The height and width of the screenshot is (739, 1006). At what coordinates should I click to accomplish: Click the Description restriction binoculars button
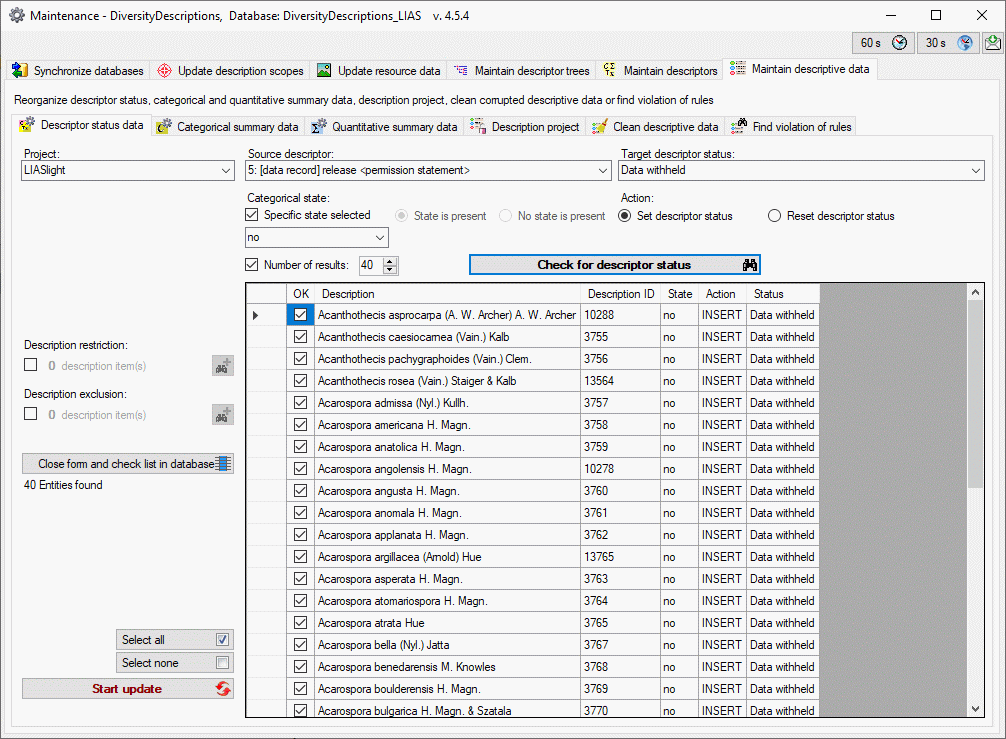point(223,366)
